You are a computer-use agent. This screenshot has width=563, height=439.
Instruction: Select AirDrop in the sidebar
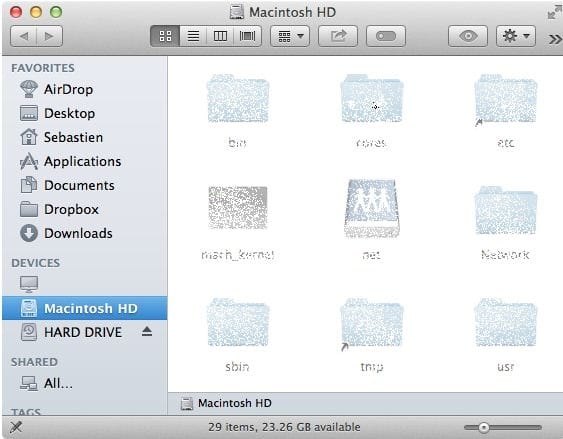(x=84, y=89)
